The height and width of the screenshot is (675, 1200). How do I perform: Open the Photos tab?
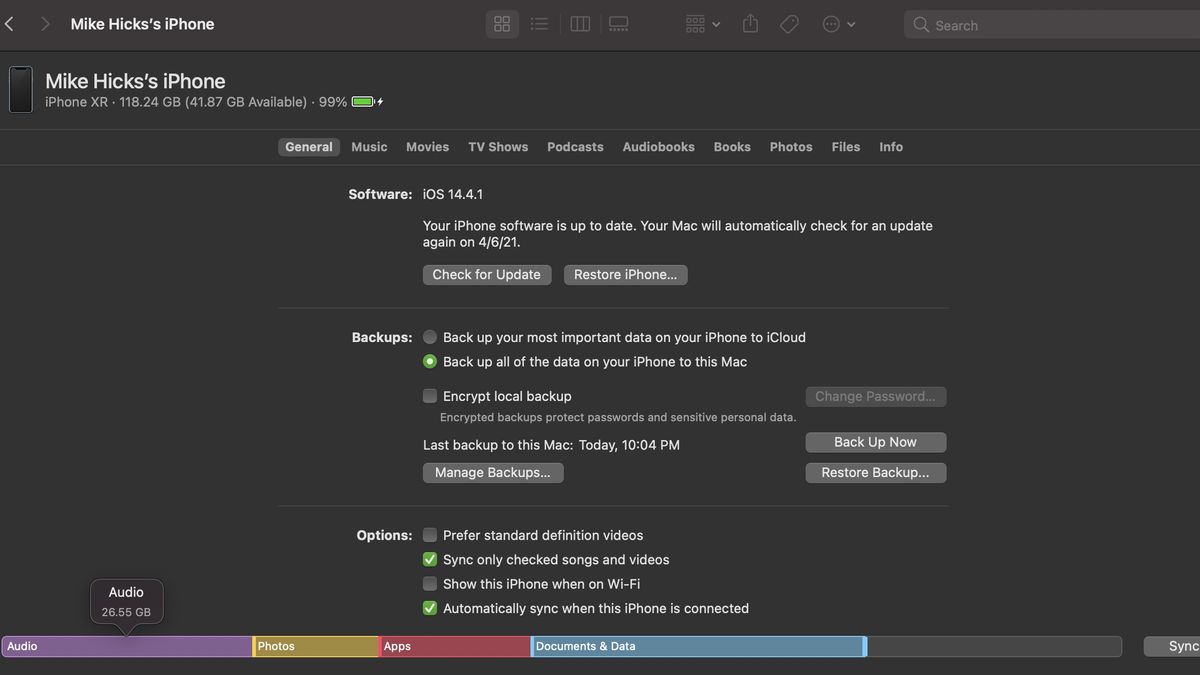pos(791,147)
